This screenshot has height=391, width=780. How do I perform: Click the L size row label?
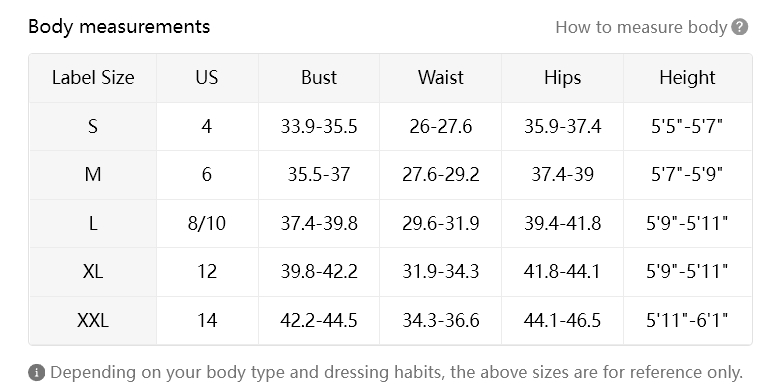tap(93, 223)
